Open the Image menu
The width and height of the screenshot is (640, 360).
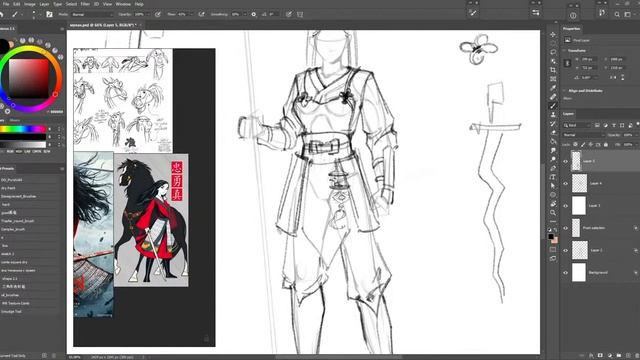point(30,4)
